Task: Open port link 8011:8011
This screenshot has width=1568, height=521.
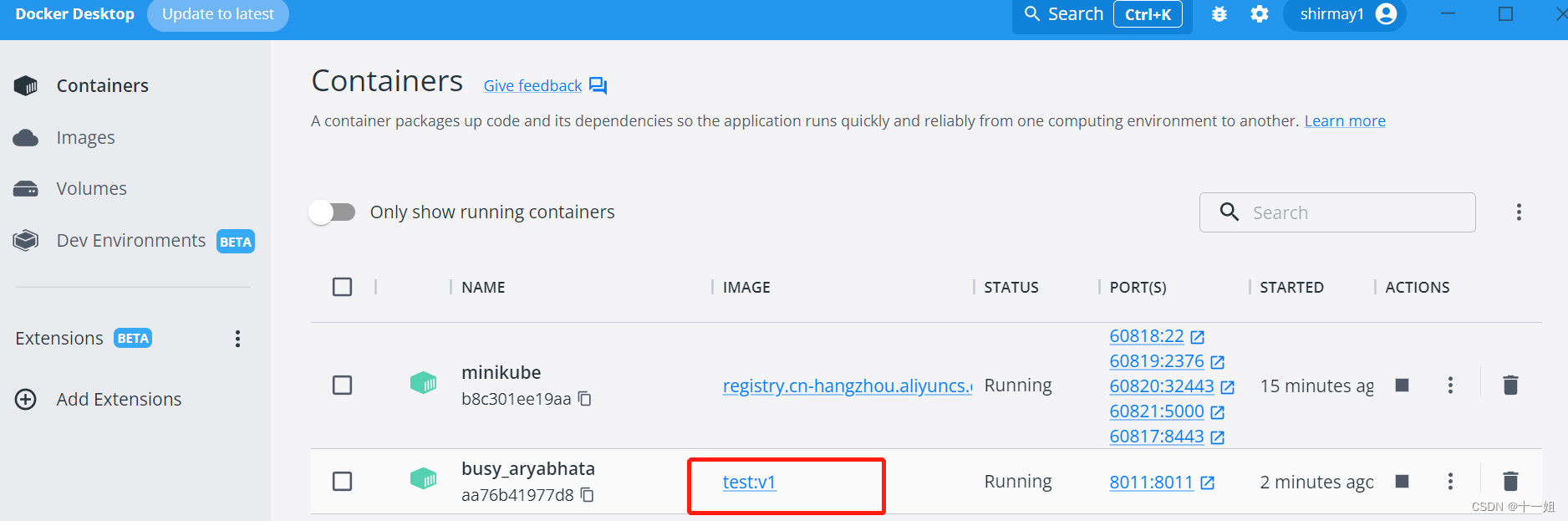Action: pyautogui.click(x=1151, y=483)
